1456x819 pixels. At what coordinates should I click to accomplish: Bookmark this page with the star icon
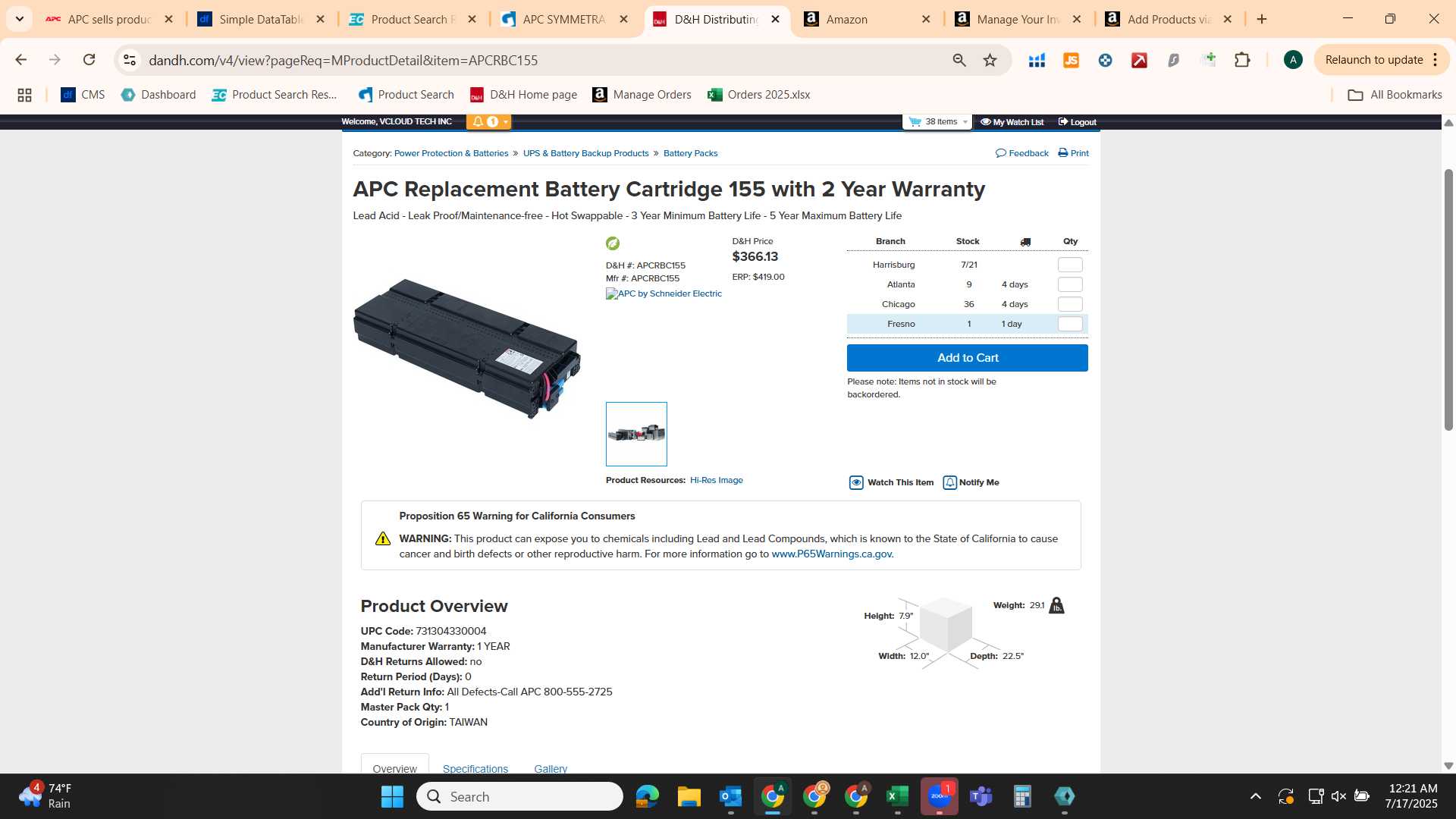coord(990,60)
